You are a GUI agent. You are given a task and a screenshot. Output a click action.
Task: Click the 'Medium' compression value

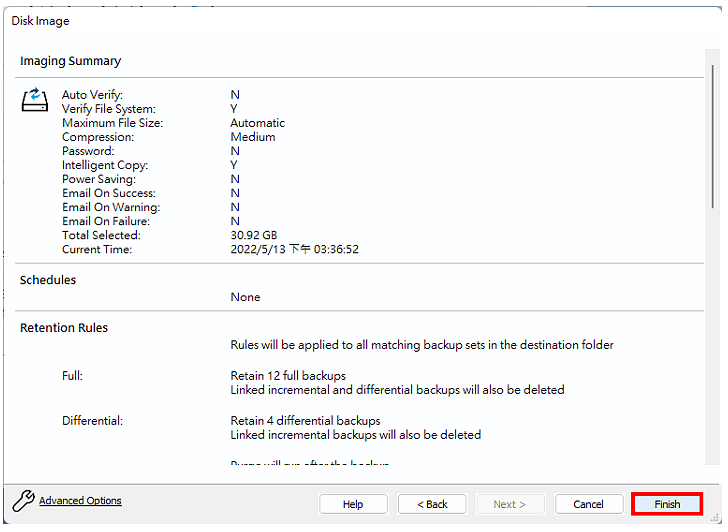point(253,137)
